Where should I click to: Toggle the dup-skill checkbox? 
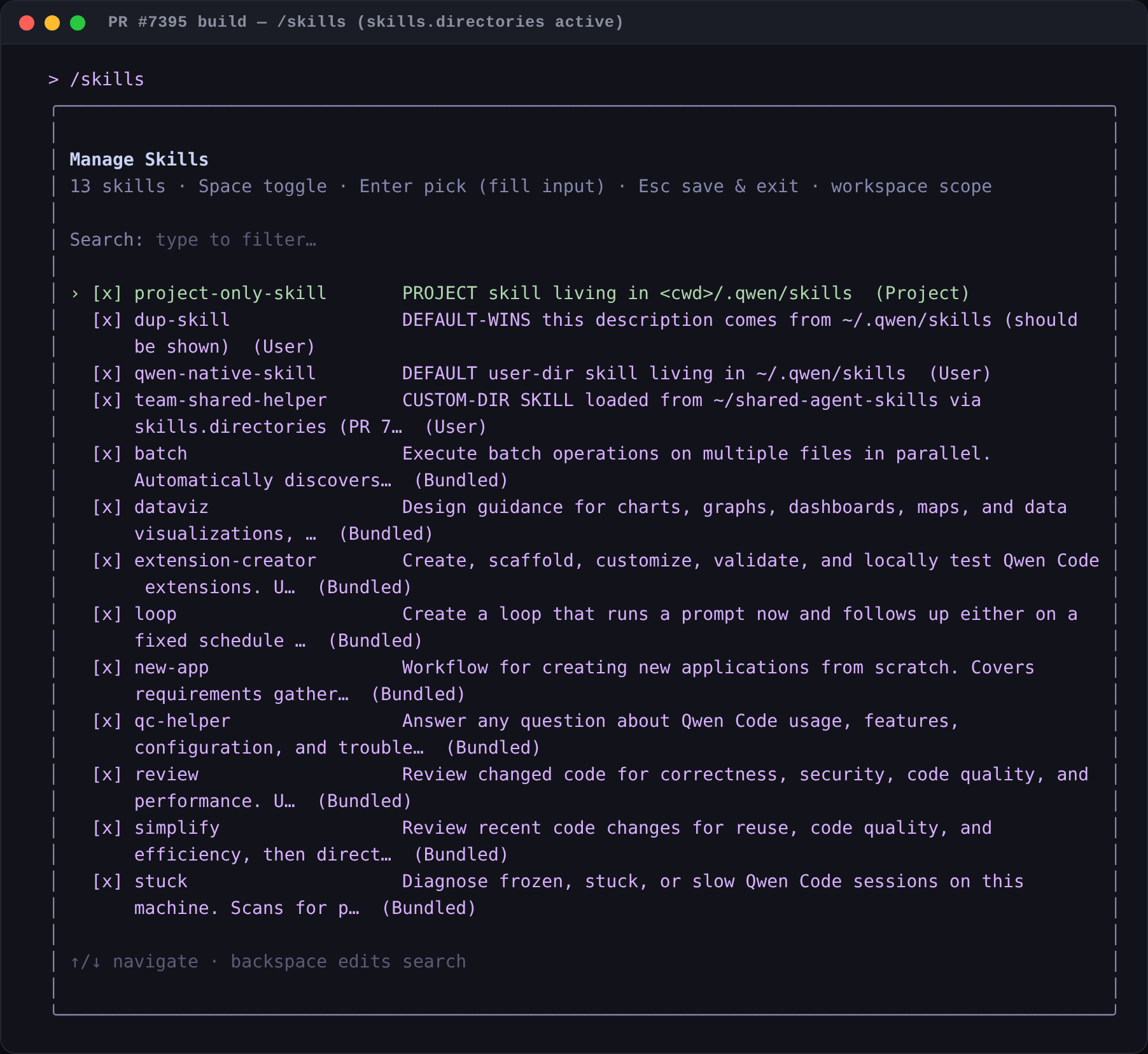pos(107,320)
